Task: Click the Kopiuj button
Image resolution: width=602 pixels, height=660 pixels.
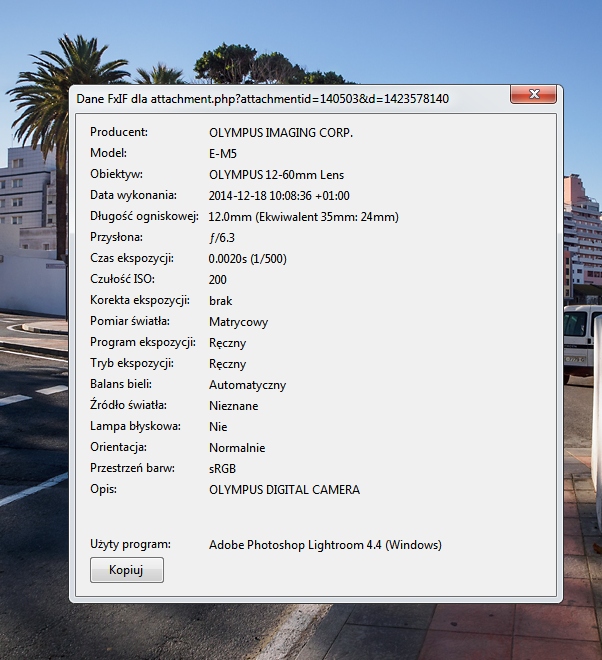Action: pyautogui.click(x=127, y=570)
